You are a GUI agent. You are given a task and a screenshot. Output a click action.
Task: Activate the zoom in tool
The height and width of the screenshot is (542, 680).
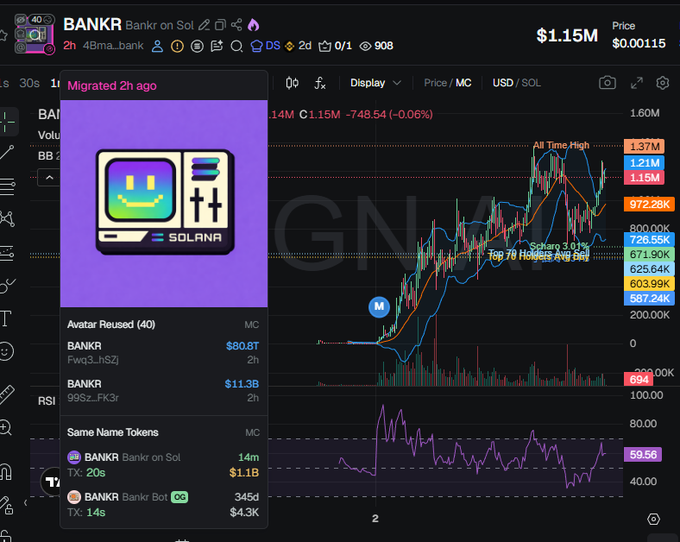[x=6, y=428]
